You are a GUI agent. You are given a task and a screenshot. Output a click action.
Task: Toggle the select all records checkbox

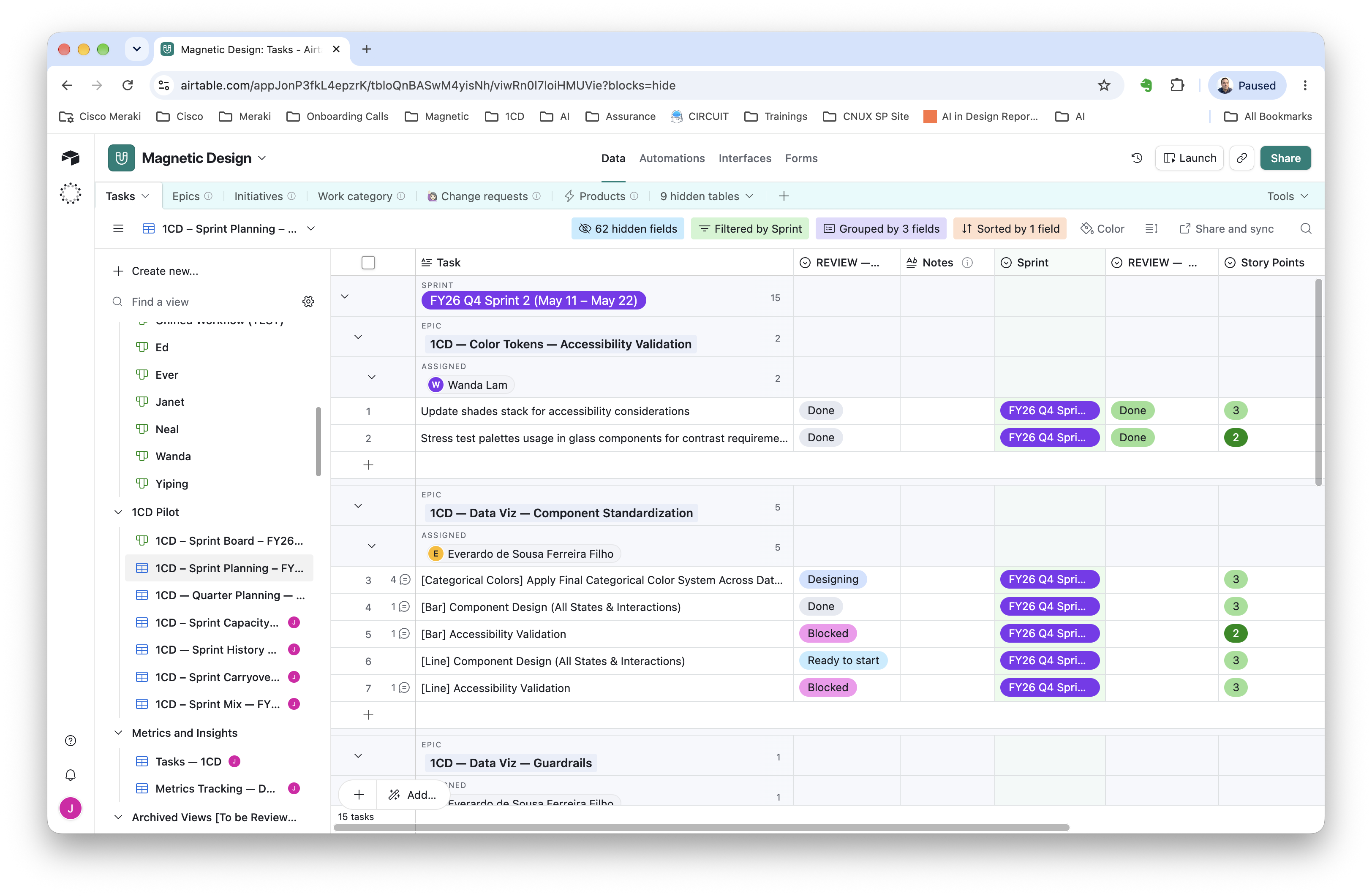tap(368, 263)
